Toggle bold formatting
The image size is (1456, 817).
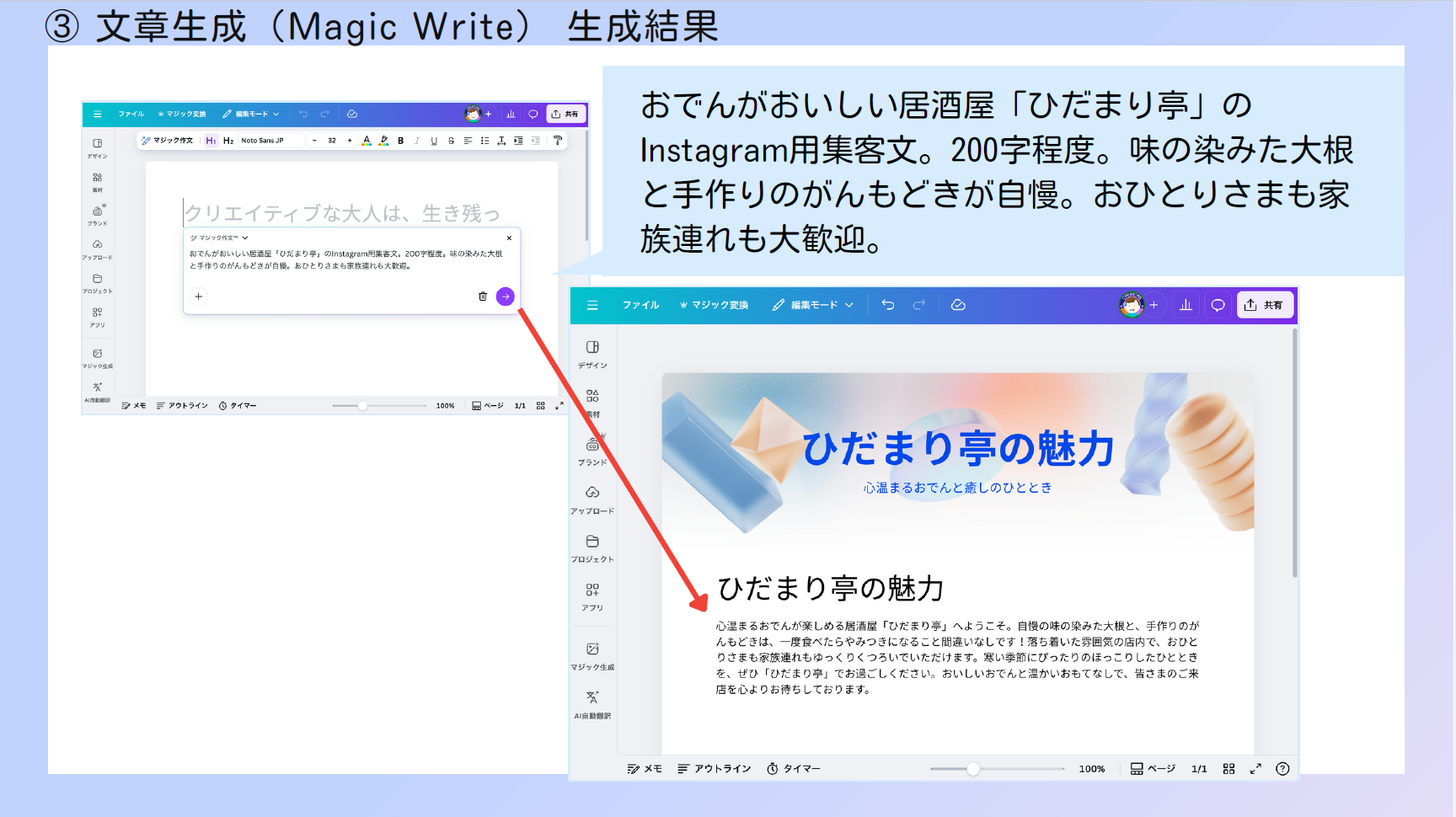(x=401, y=141)
